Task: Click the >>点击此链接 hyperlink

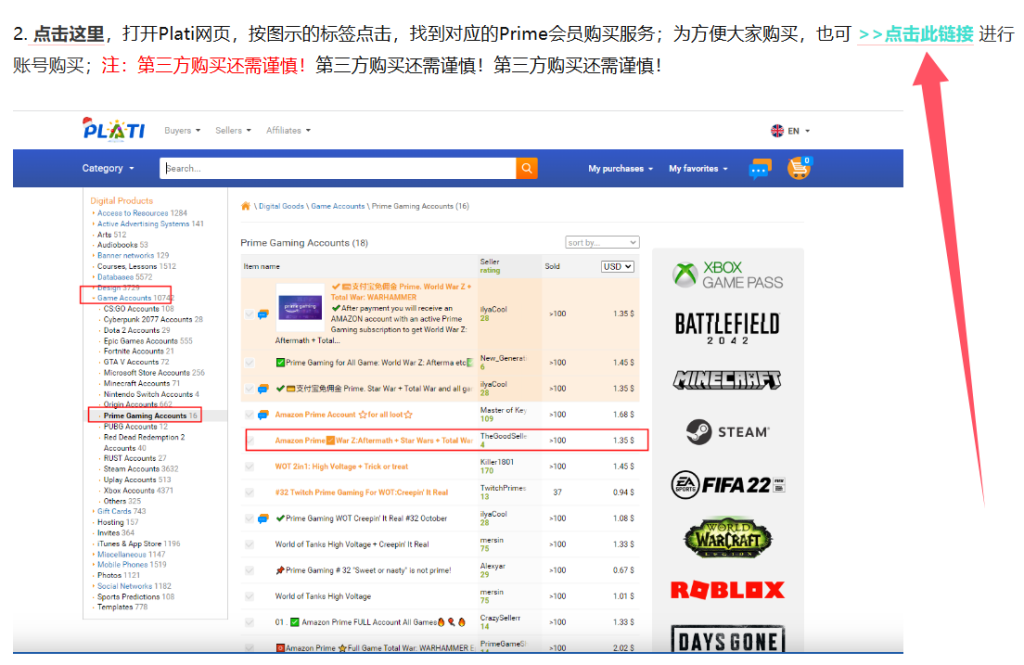Action: (x=916, y=34)
